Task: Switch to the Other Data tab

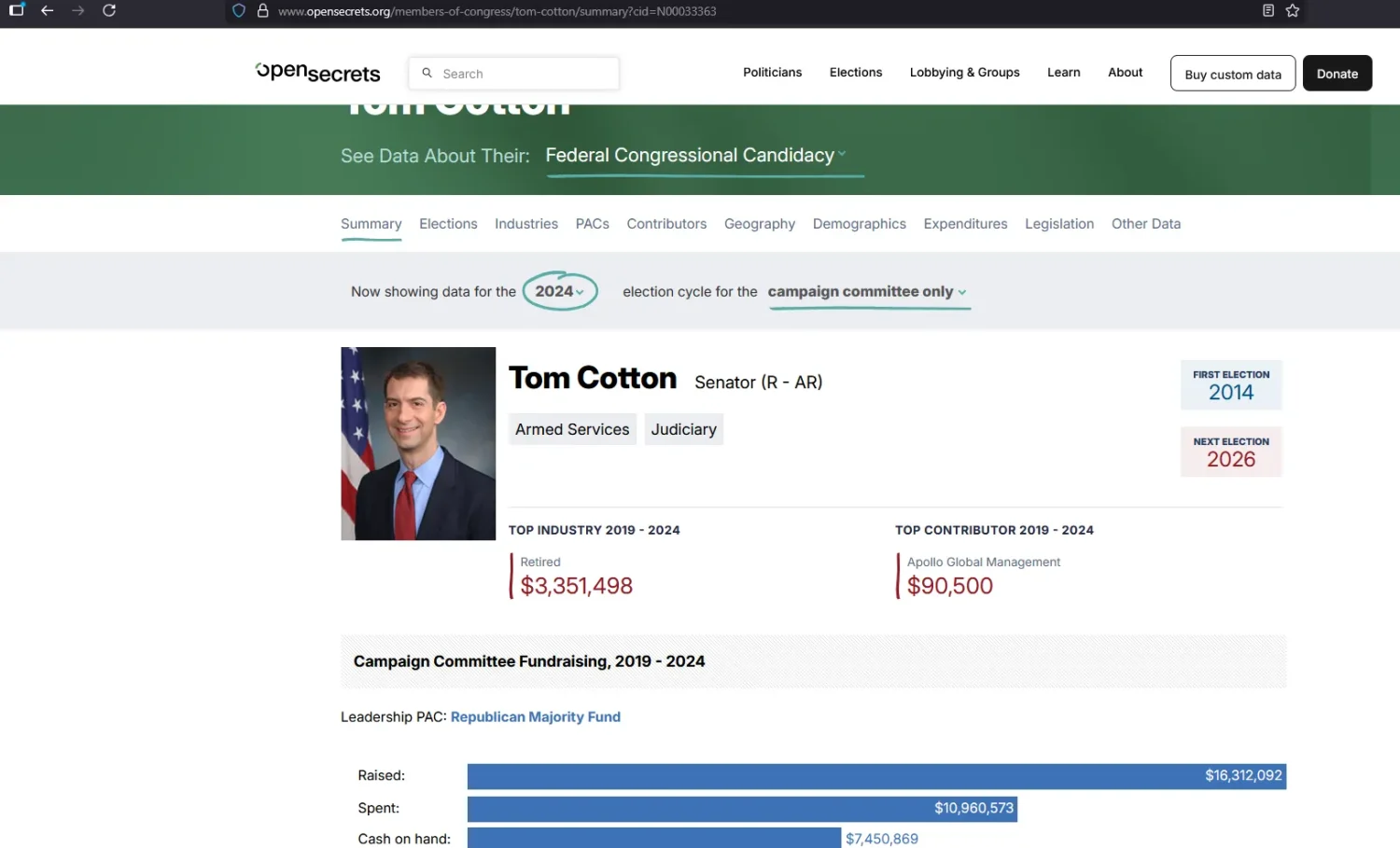Action: [1146, 224]
